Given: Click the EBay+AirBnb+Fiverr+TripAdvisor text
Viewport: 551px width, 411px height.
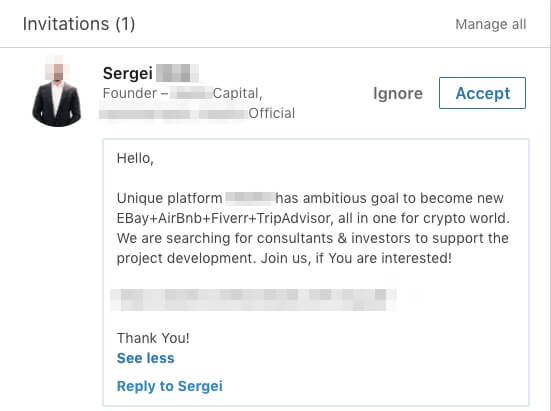Looking at the screenshot, I should click(225, 218).
